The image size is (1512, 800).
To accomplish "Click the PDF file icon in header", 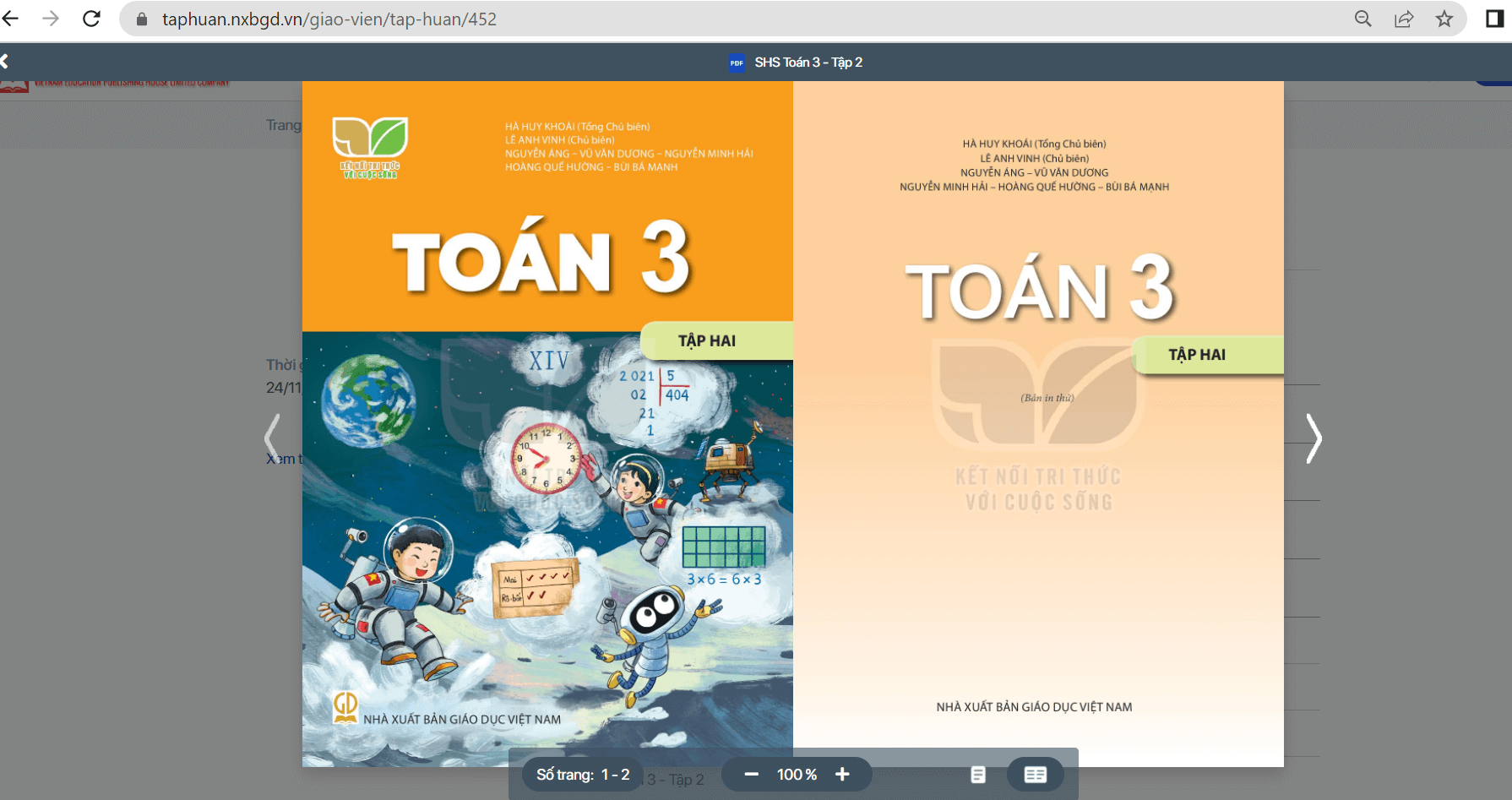I will pyautogui.click(x=737, y=63).
